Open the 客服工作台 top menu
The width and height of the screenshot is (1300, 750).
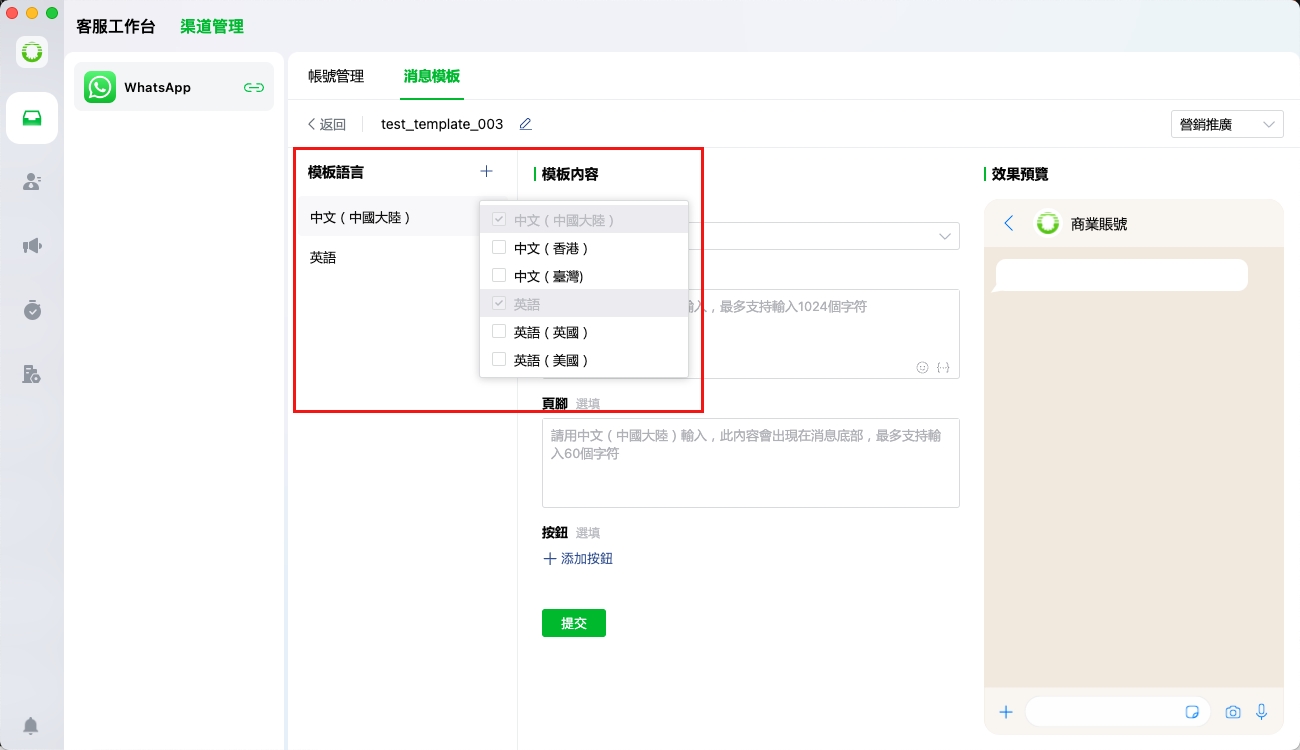[116, 27]
